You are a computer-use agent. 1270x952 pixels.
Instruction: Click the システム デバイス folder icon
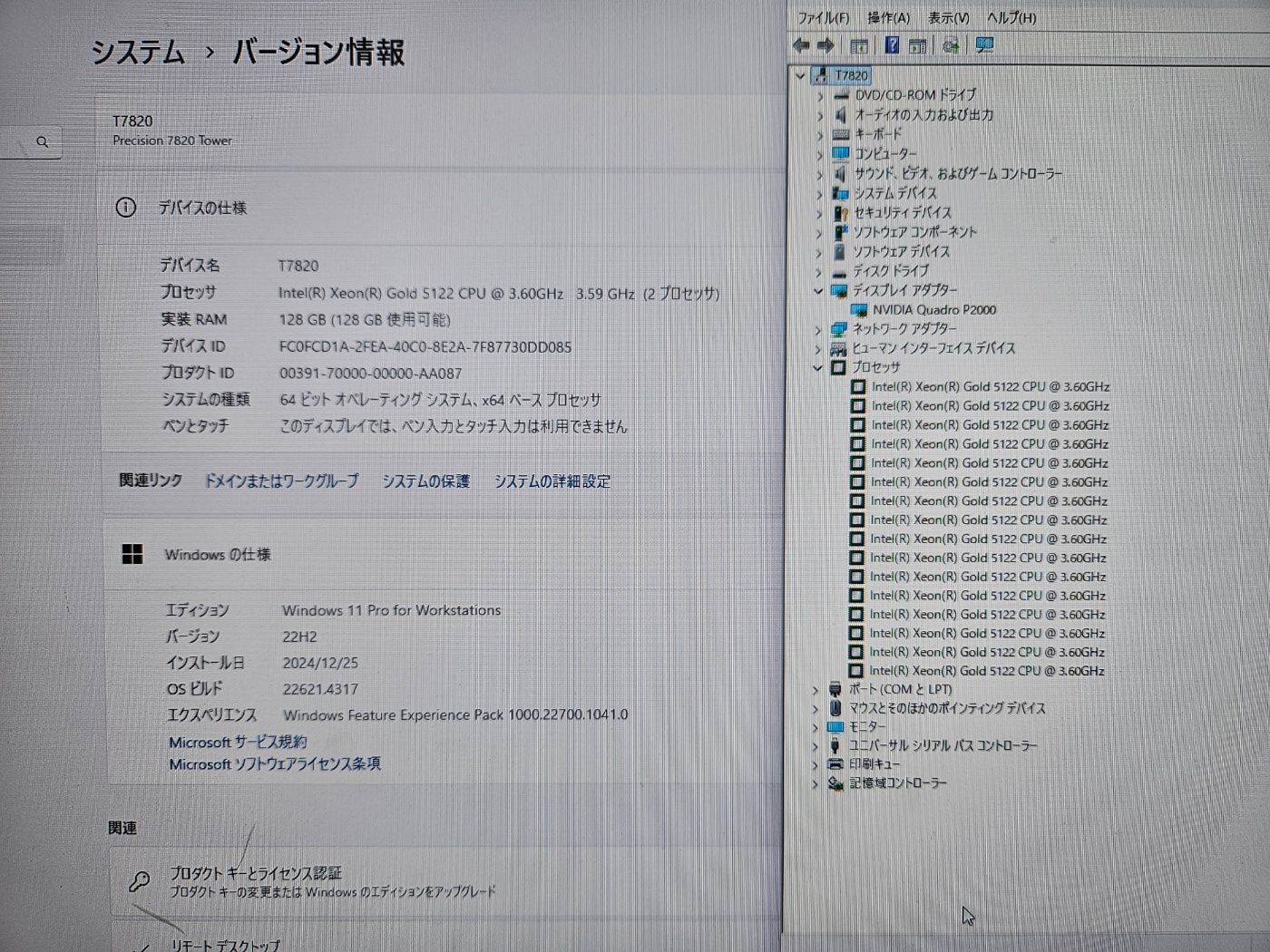tap(840, 193)
